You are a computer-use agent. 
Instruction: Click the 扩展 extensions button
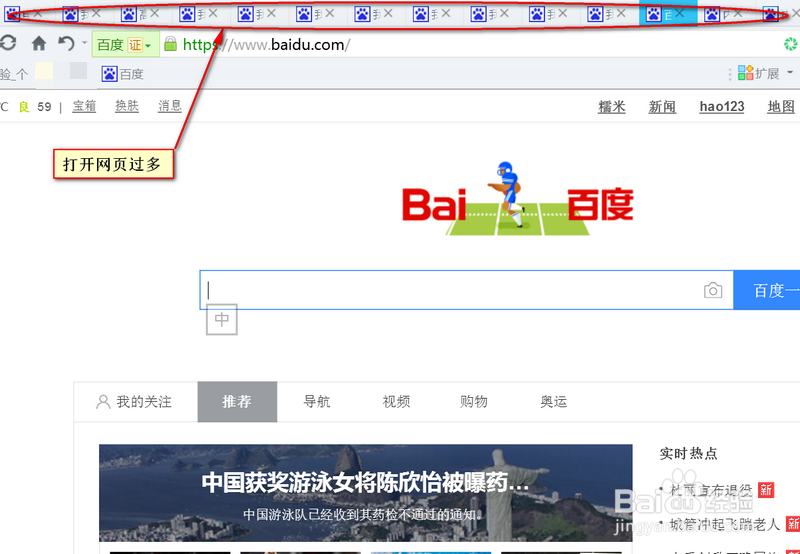tap(758, 73)
